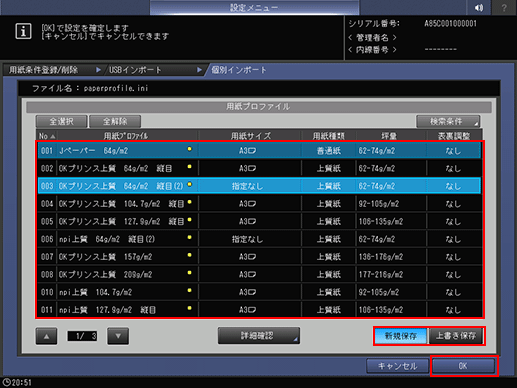Select row 005 OKプリンス上質 127.9g/m2
The width and height of the screenshot is (517, 388).
click(259, 221)
